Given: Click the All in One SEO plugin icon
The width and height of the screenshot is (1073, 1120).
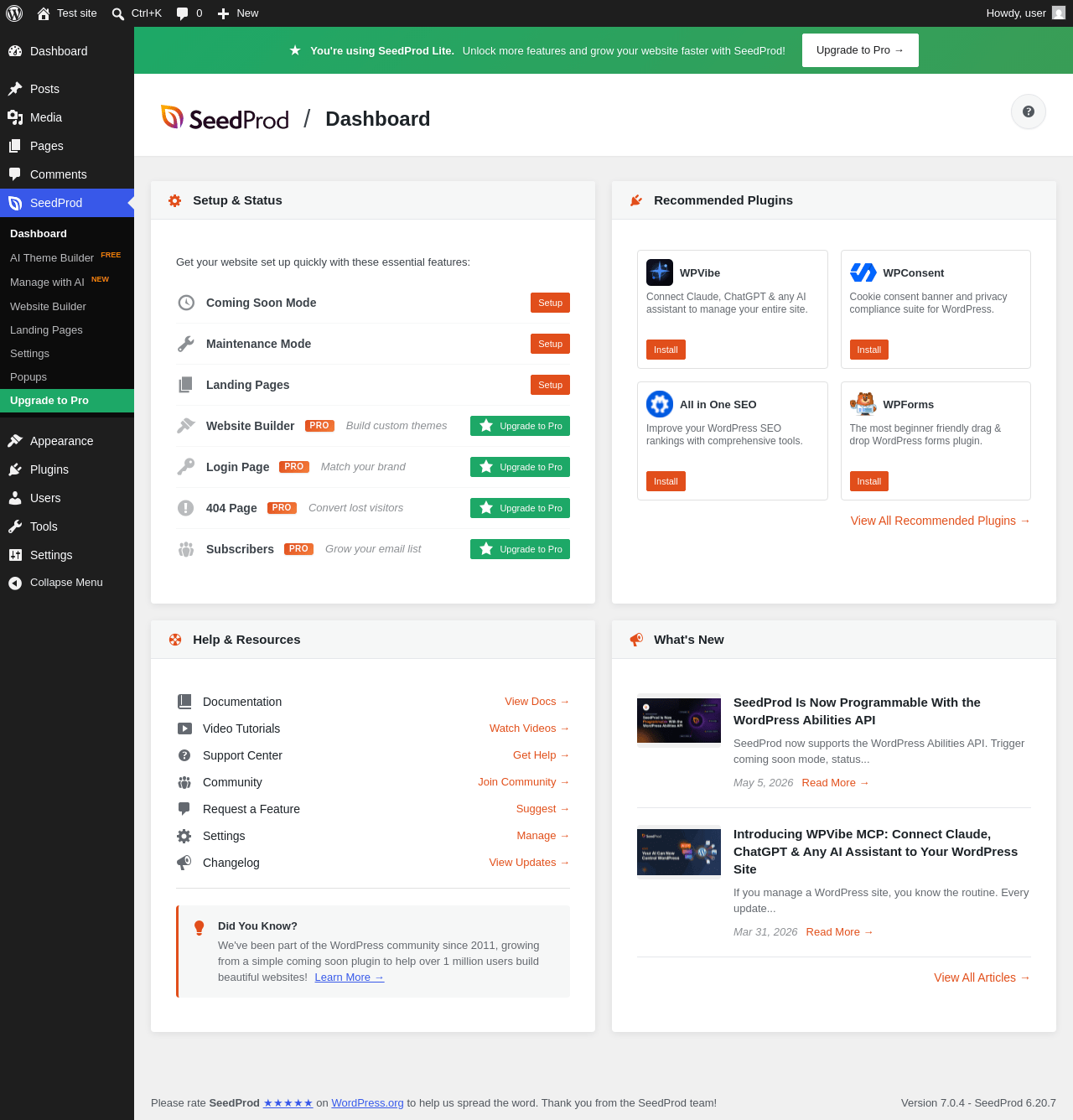Looking at the screenshot, I should [660, 404].
